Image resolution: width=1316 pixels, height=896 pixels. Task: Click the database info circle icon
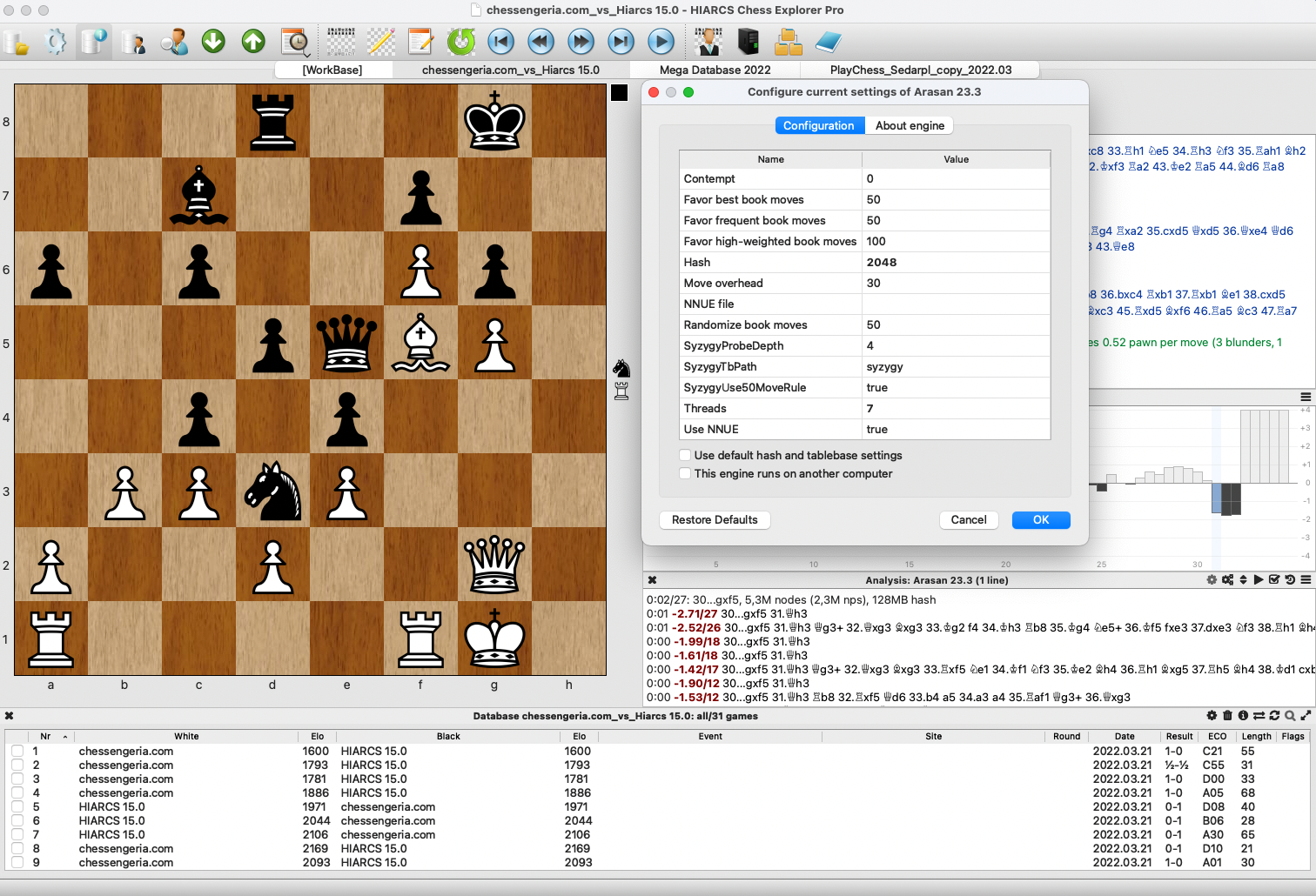tap(1243, 716)
